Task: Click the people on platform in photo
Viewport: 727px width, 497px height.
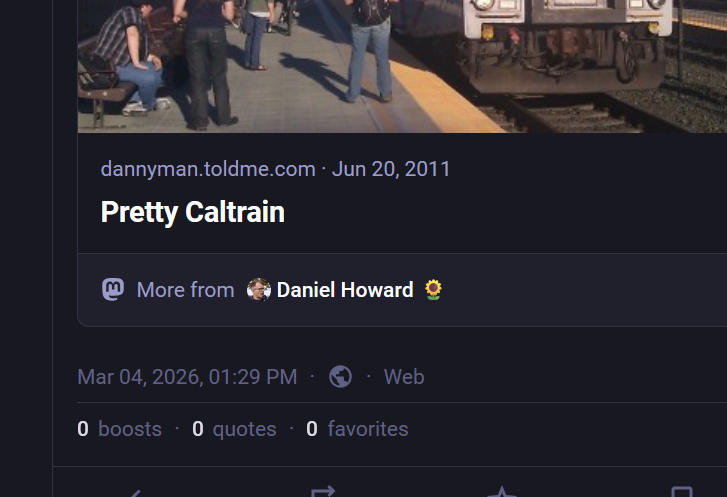Action: pyautogui.click(x=210, y=60)
